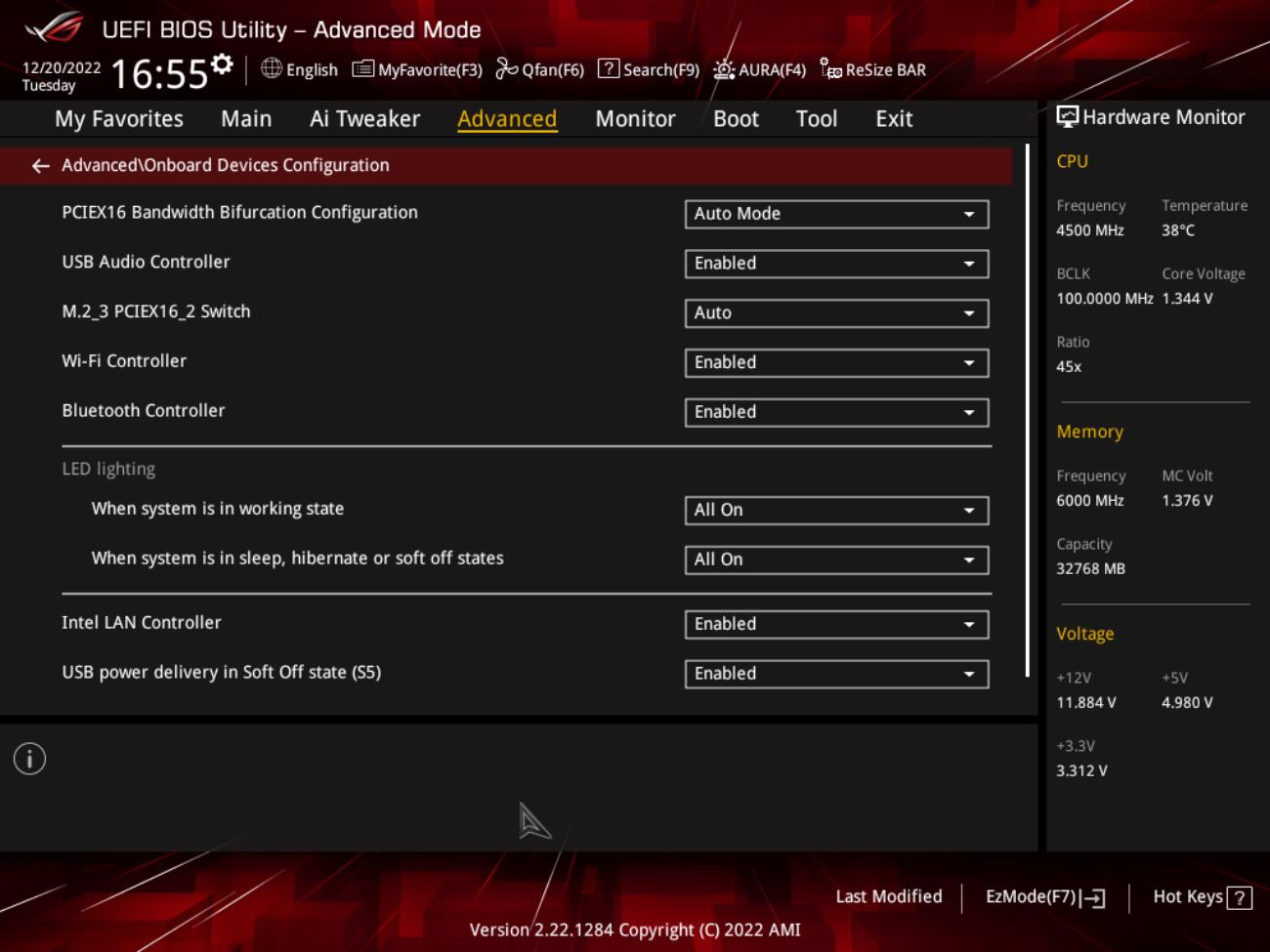
Task: Open Wi-Fi Controller dropdown
Action: [836, 363]
